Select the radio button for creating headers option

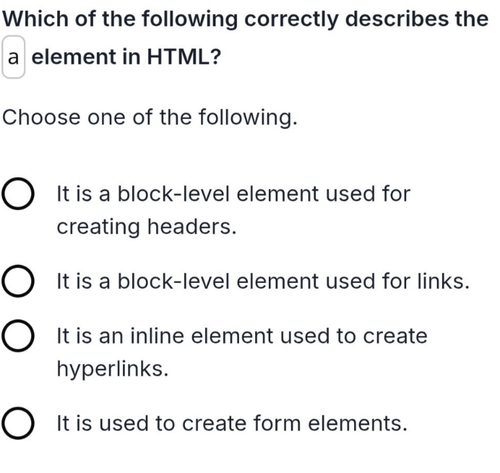coord(18,194)
